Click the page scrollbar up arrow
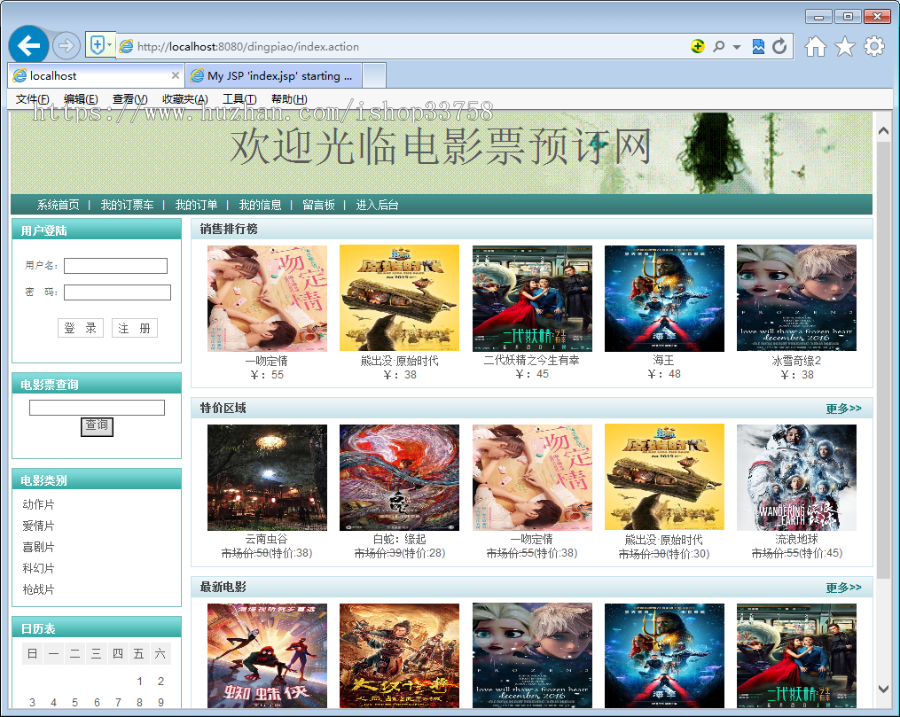Screen dimensions: 900x717 pyautogui.click(x=883, y=131)
